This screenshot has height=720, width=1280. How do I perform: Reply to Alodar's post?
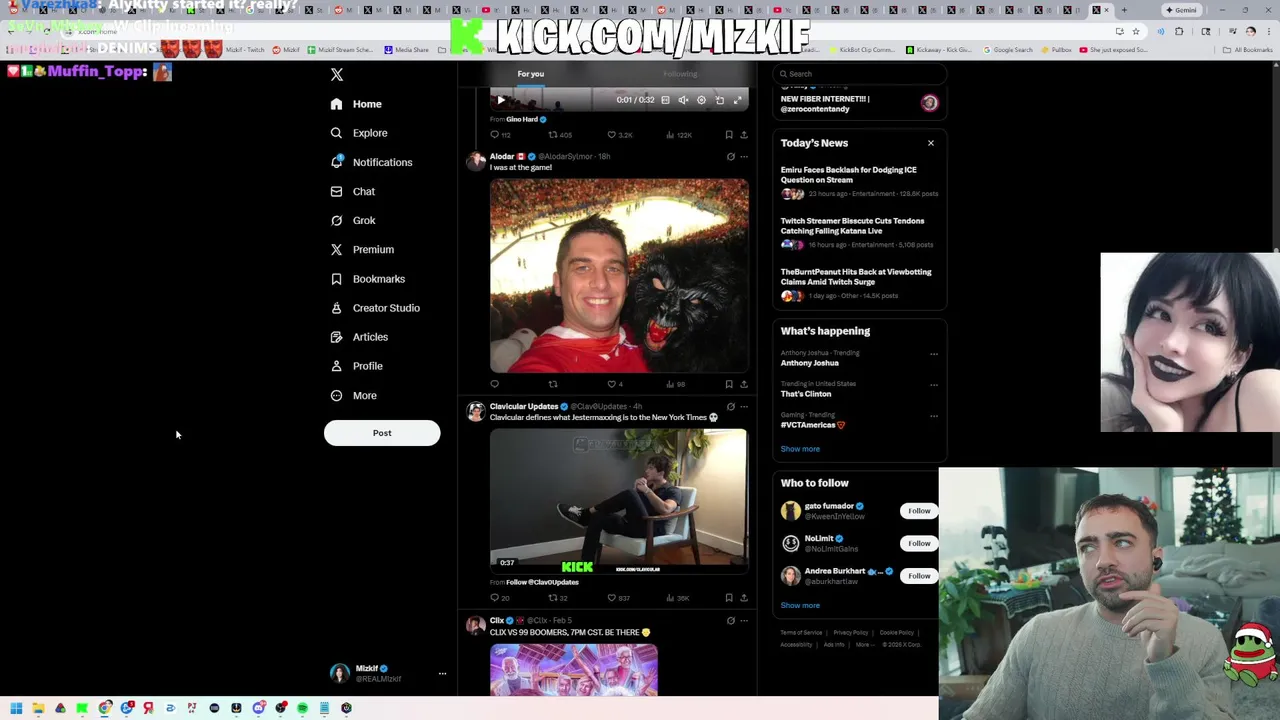pos(494,384)
